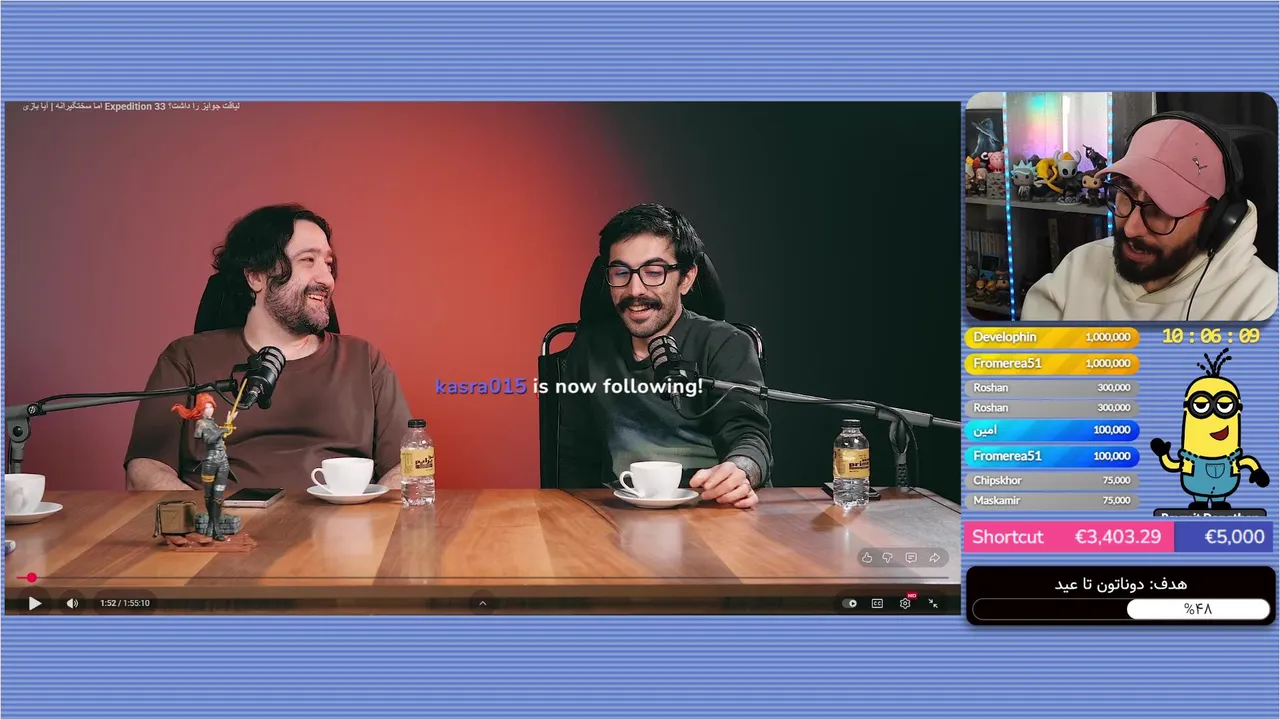The height and width of the screenshot is (720, 1280).
Task: Click the video seek bar track
Action: pos(482,577)
